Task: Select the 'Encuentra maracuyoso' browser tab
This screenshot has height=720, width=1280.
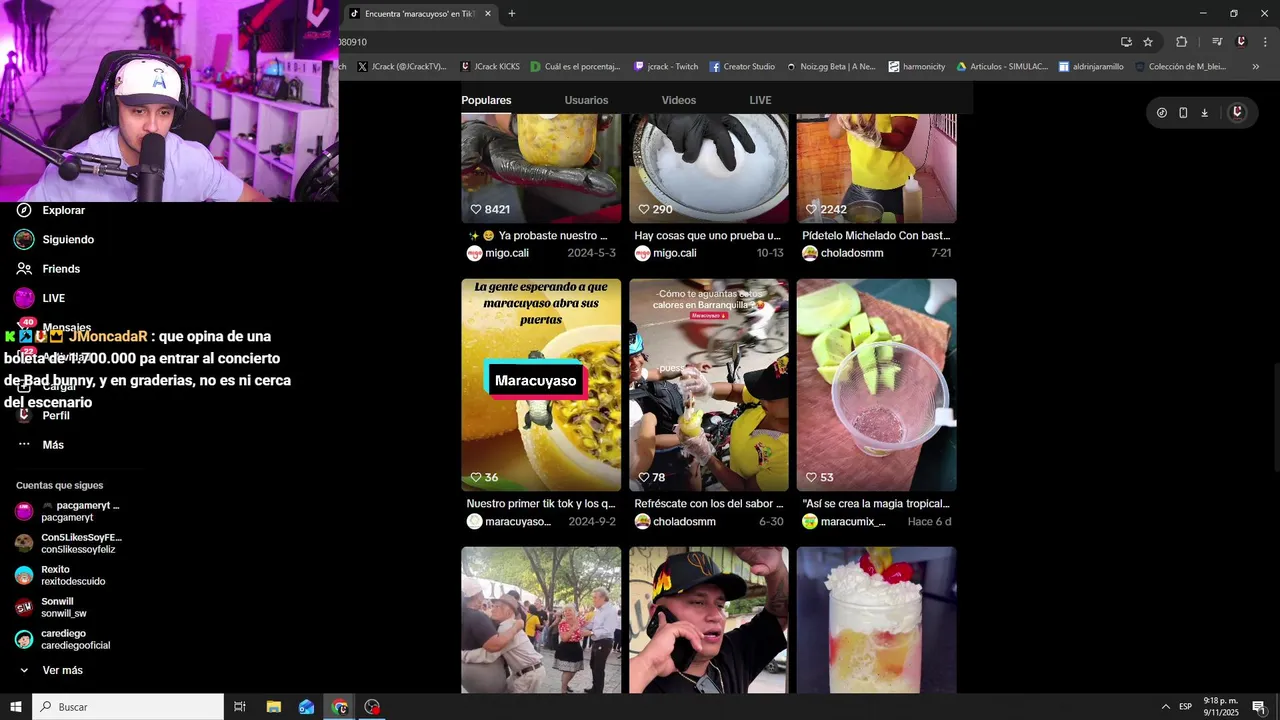Action: (x=420, y=14)
